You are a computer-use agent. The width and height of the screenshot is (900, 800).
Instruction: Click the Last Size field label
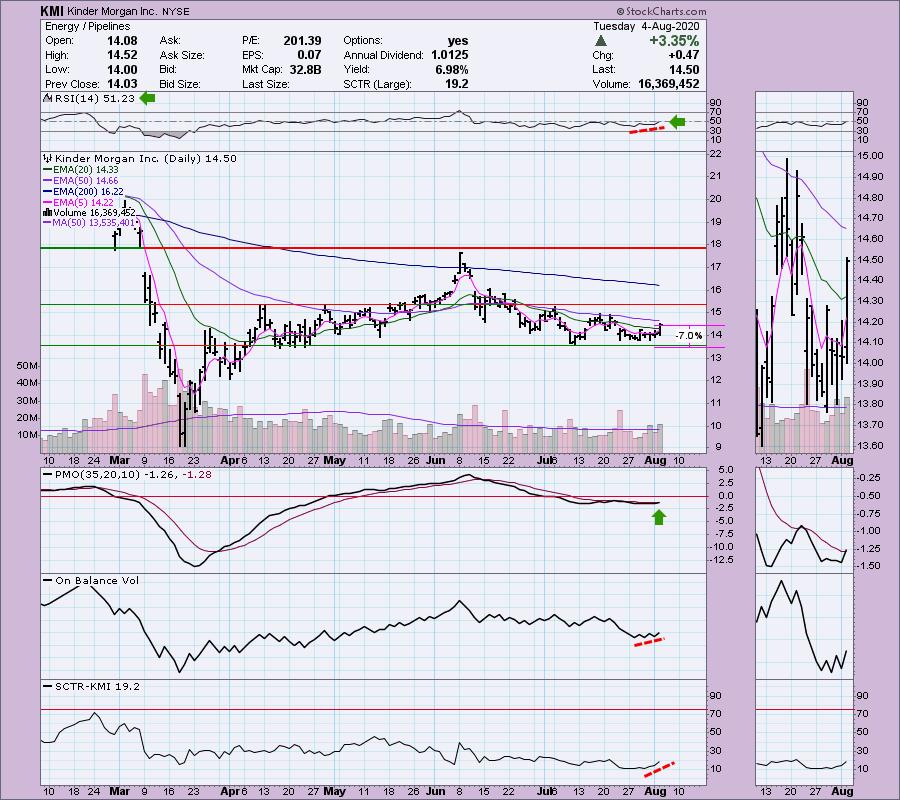coord(265,84)
